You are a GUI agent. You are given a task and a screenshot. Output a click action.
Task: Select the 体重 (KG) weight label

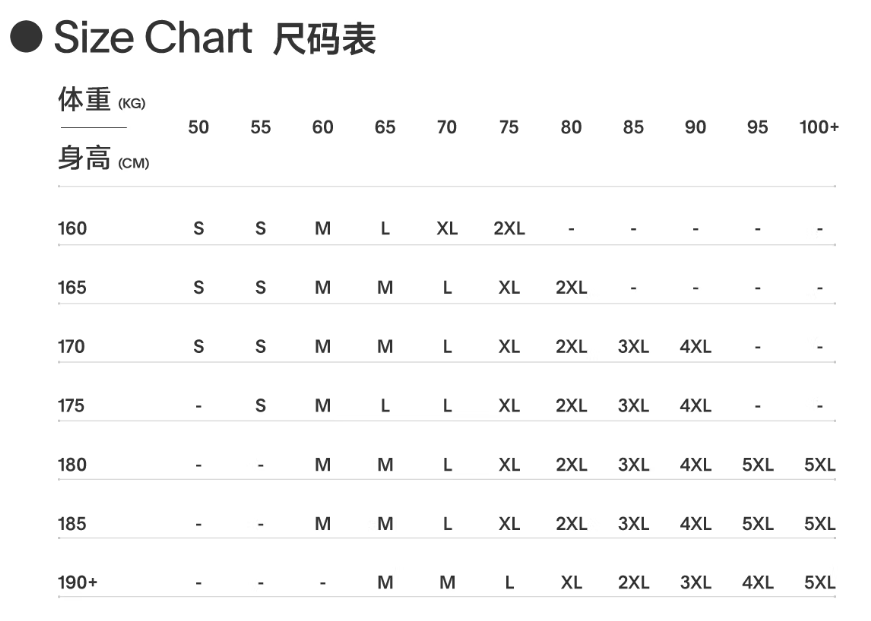(101, 101)
